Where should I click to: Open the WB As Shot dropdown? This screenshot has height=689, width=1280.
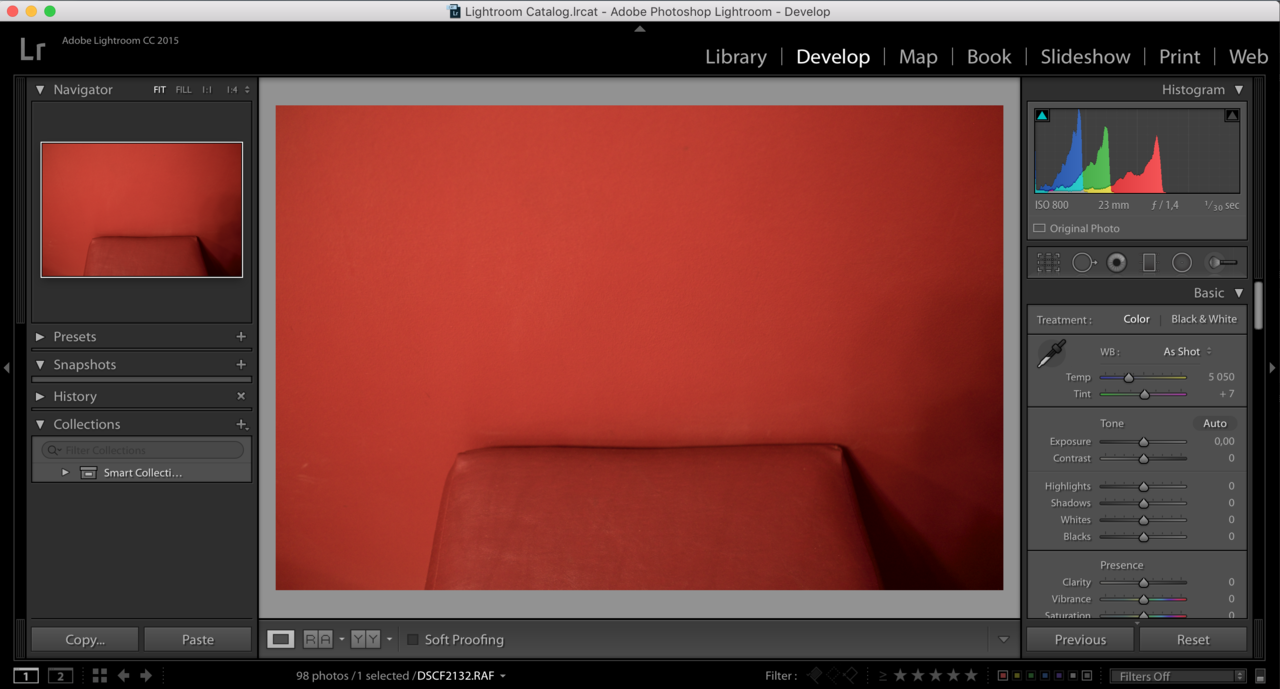pos(1187,352)
